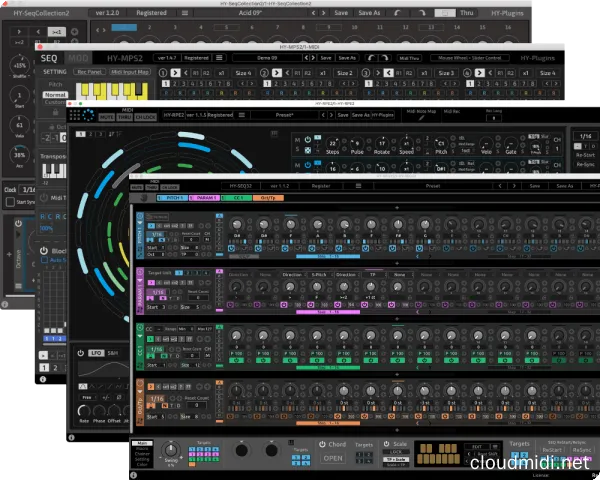Click the OPEN button under Chord
Screen dimensions: 600x480
[333, 458]
